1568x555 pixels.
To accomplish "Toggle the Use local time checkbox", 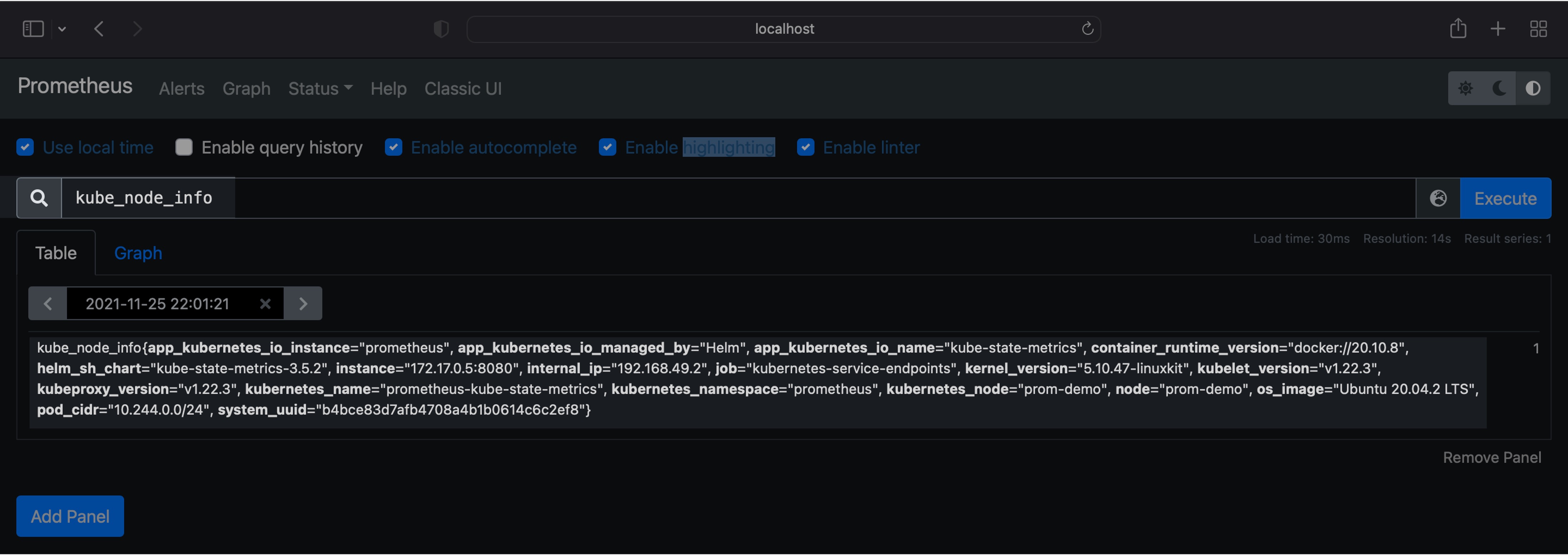I will tap(25, 147).
